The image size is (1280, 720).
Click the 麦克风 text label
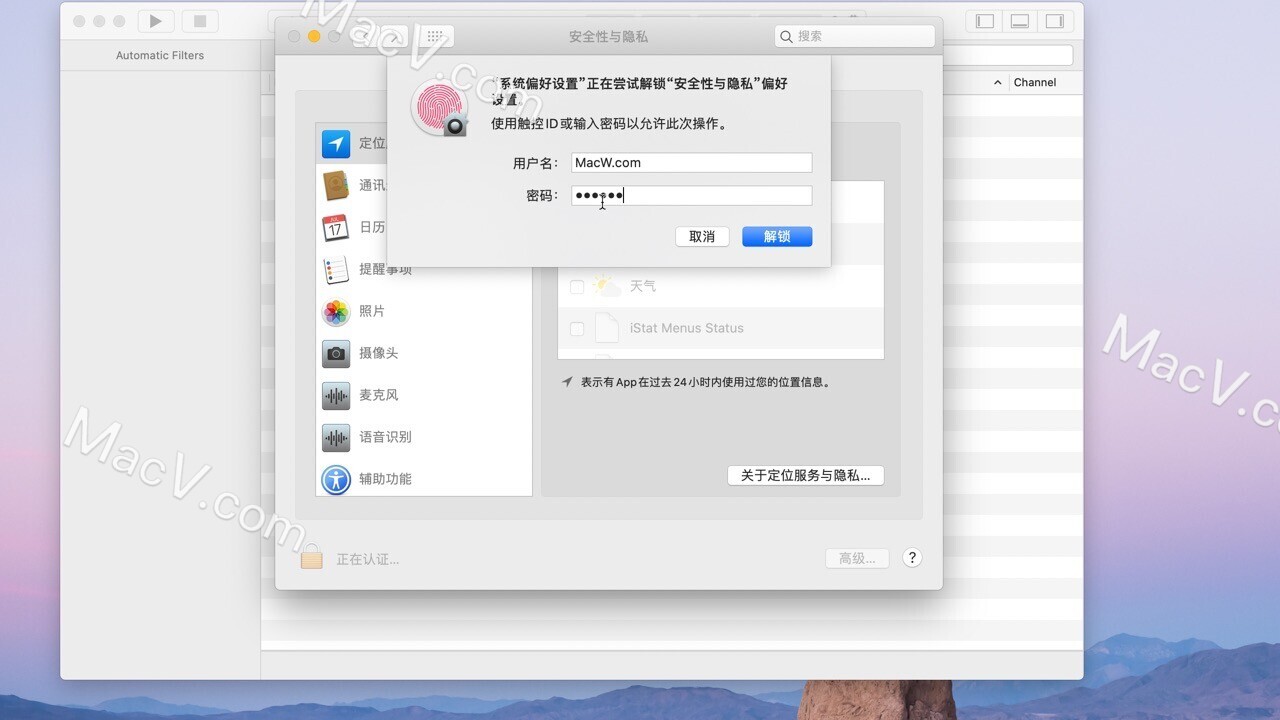379,396
